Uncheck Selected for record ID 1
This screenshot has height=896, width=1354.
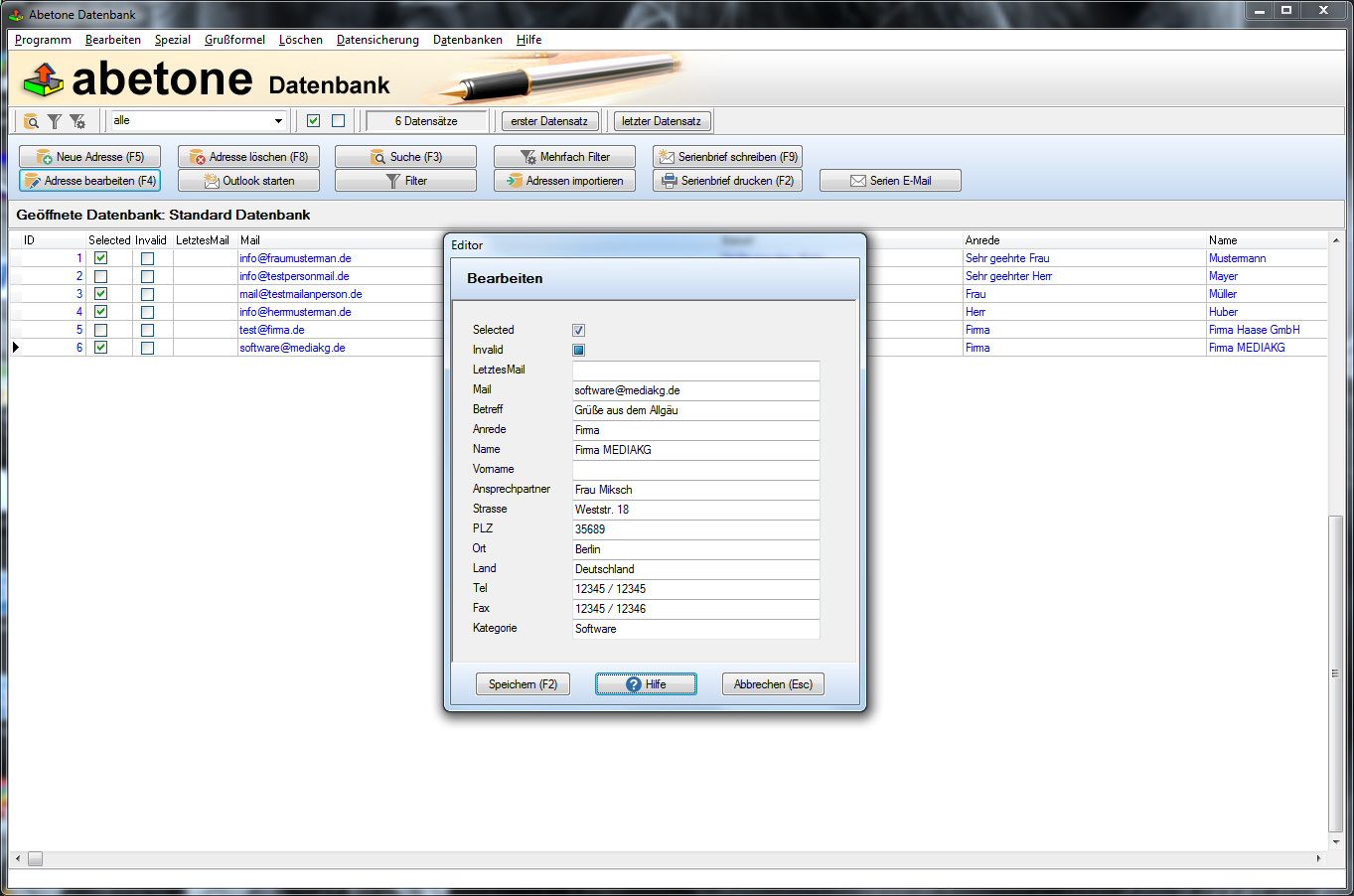tap(100, 257)
